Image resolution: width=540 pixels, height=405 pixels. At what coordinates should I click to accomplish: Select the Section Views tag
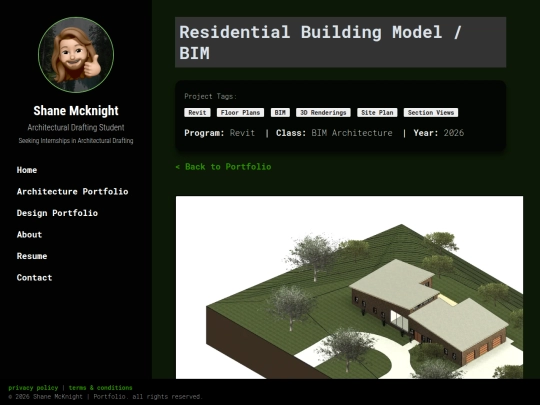[x=431, y=113]
